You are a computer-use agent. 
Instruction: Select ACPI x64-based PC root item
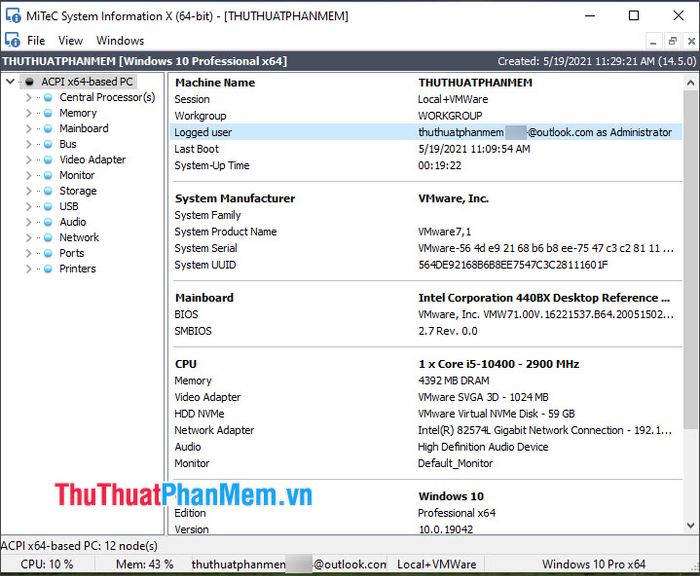coord(87,82)
